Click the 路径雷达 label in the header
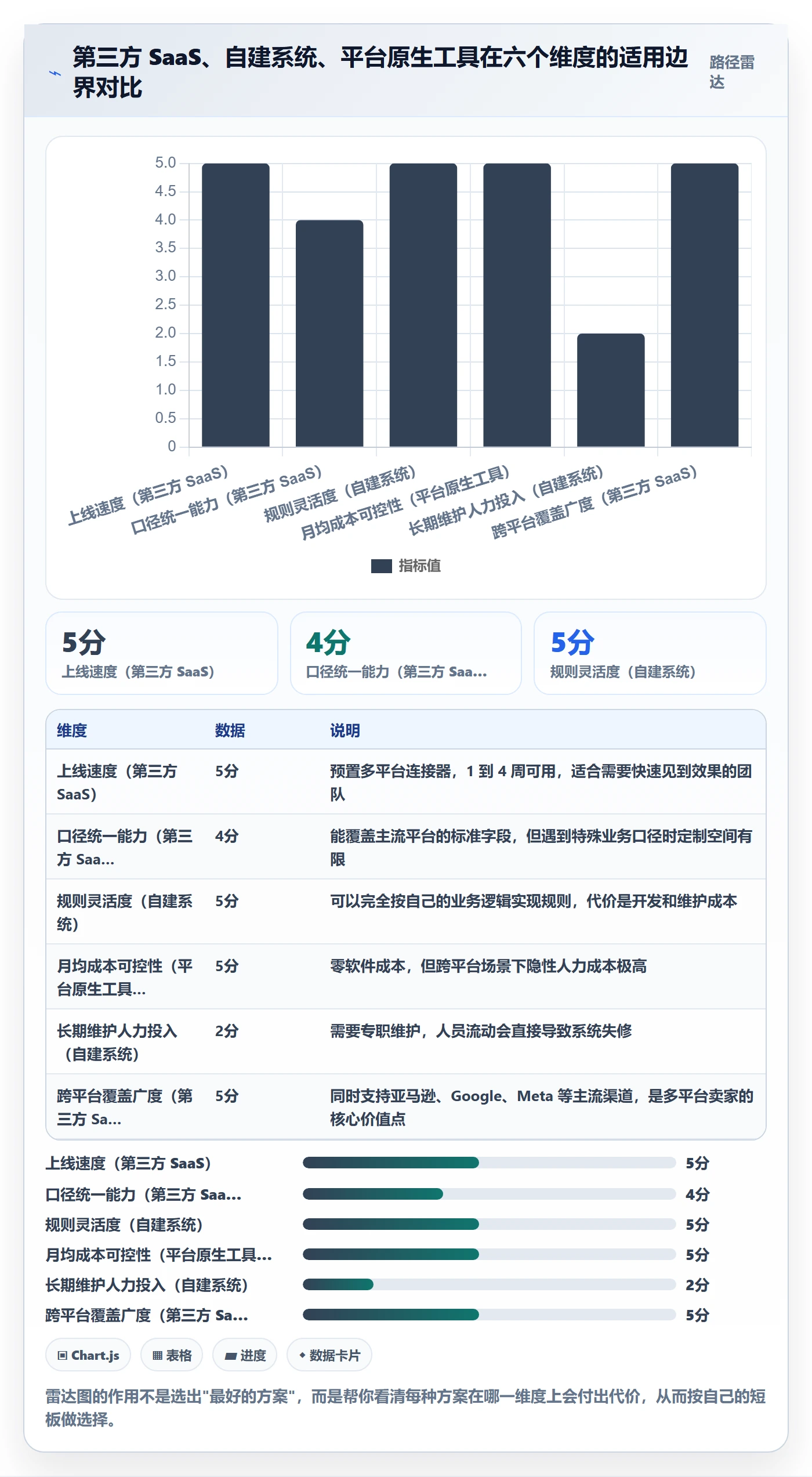Viewport: 812px width, 1477px height. pyautogui.click(x=731, y=73)
